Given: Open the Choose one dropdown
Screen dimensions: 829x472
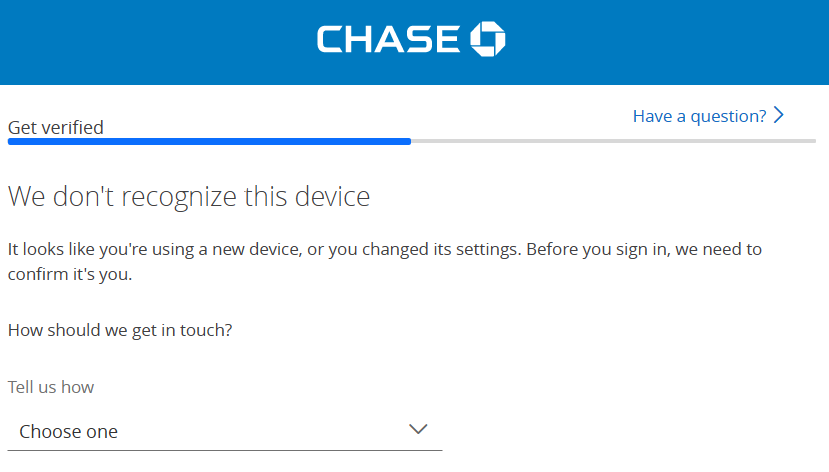Looking at the screenshot, I should coord(225,431).
